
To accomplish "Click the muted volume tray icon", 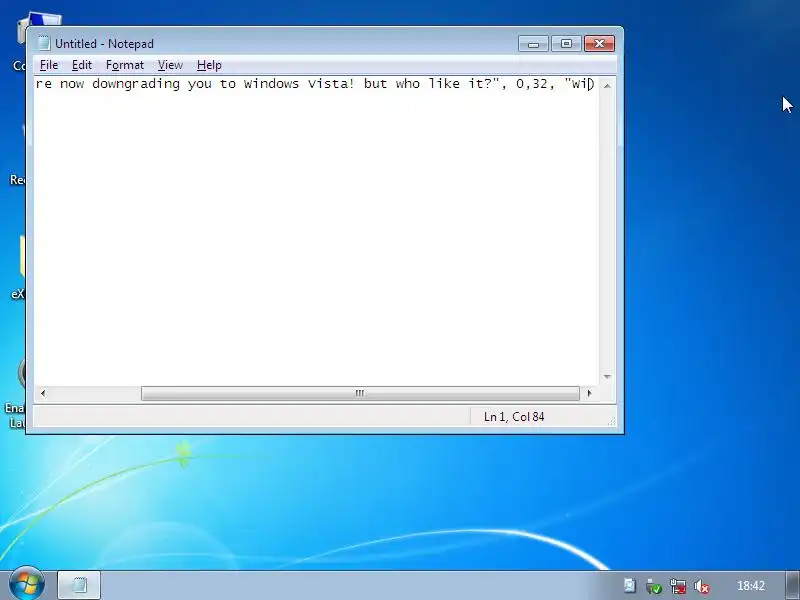I will coord(702,586).
